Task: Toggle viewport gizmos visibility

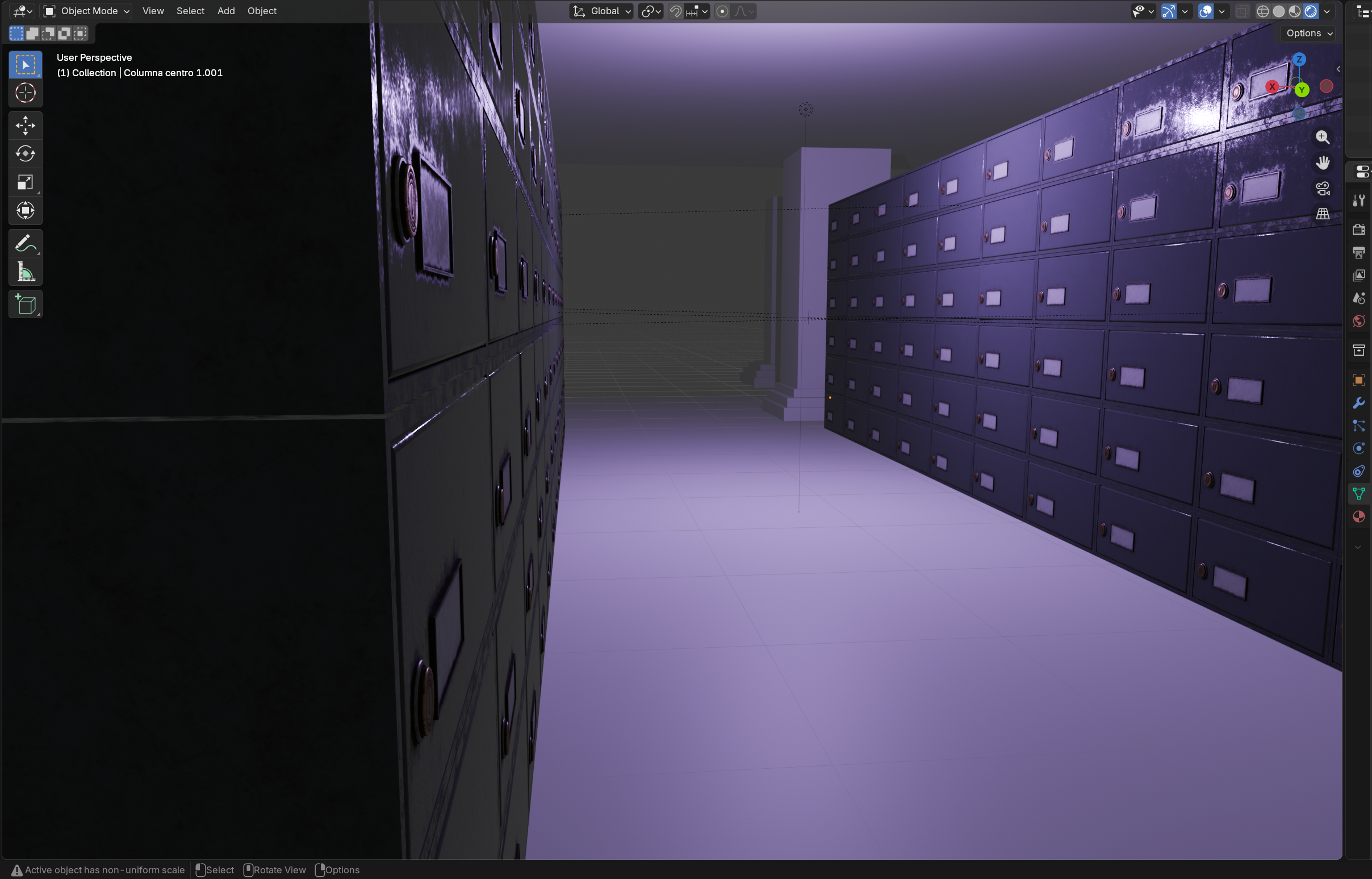Action: click(1168, 11)
